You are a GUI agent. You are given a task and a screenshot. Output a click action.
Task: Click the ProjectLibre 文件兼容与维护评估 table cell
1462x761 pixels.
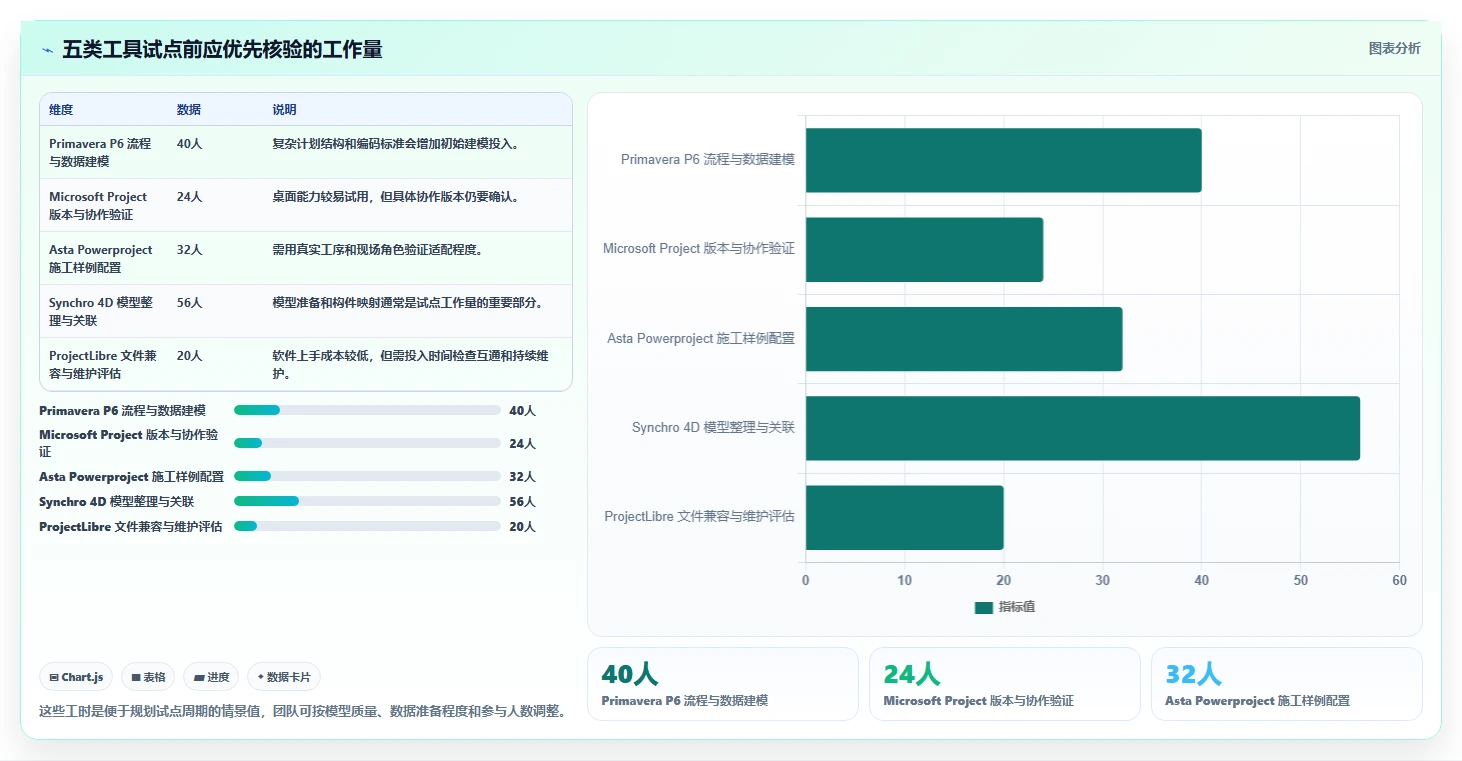click(x=103, y=364)
